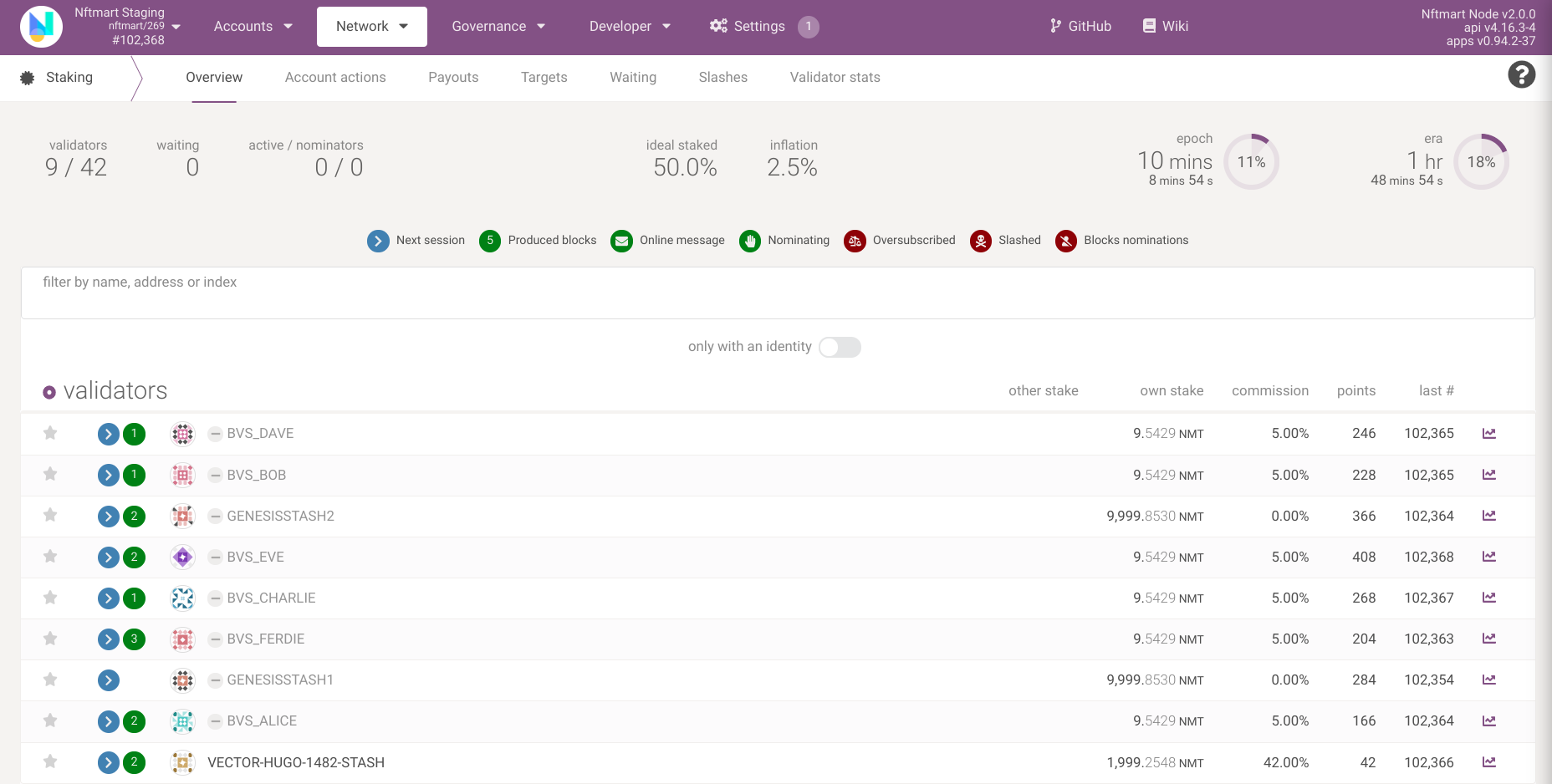The width and height of the screenshot is (1552, 784).
Task: Expand the Network dropdown menu
Action: click(372, 27)
